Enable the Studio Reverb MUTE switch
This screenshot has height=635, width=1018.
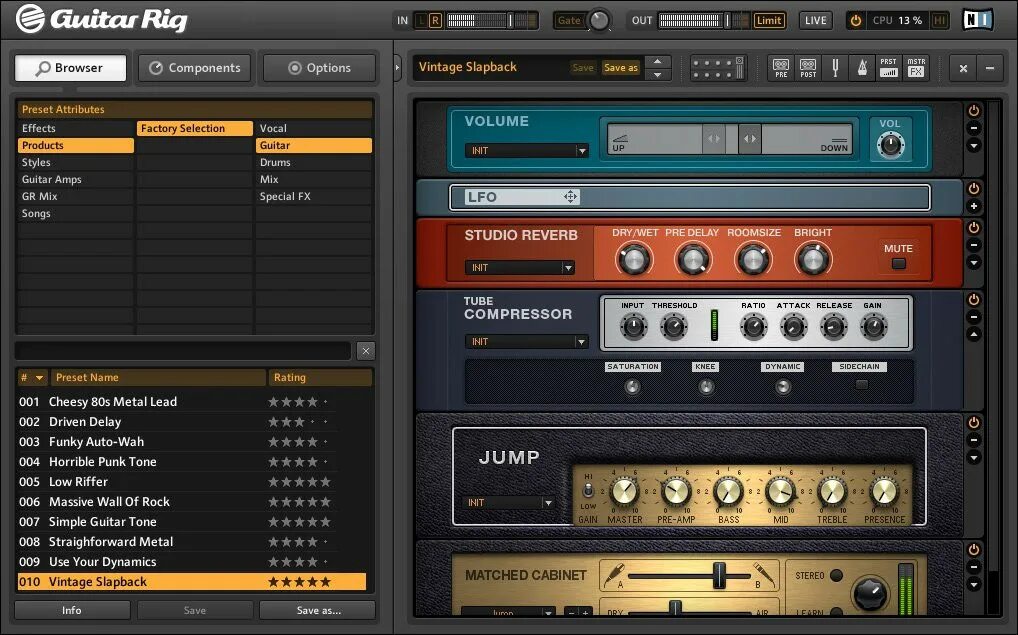click(899, 264)
